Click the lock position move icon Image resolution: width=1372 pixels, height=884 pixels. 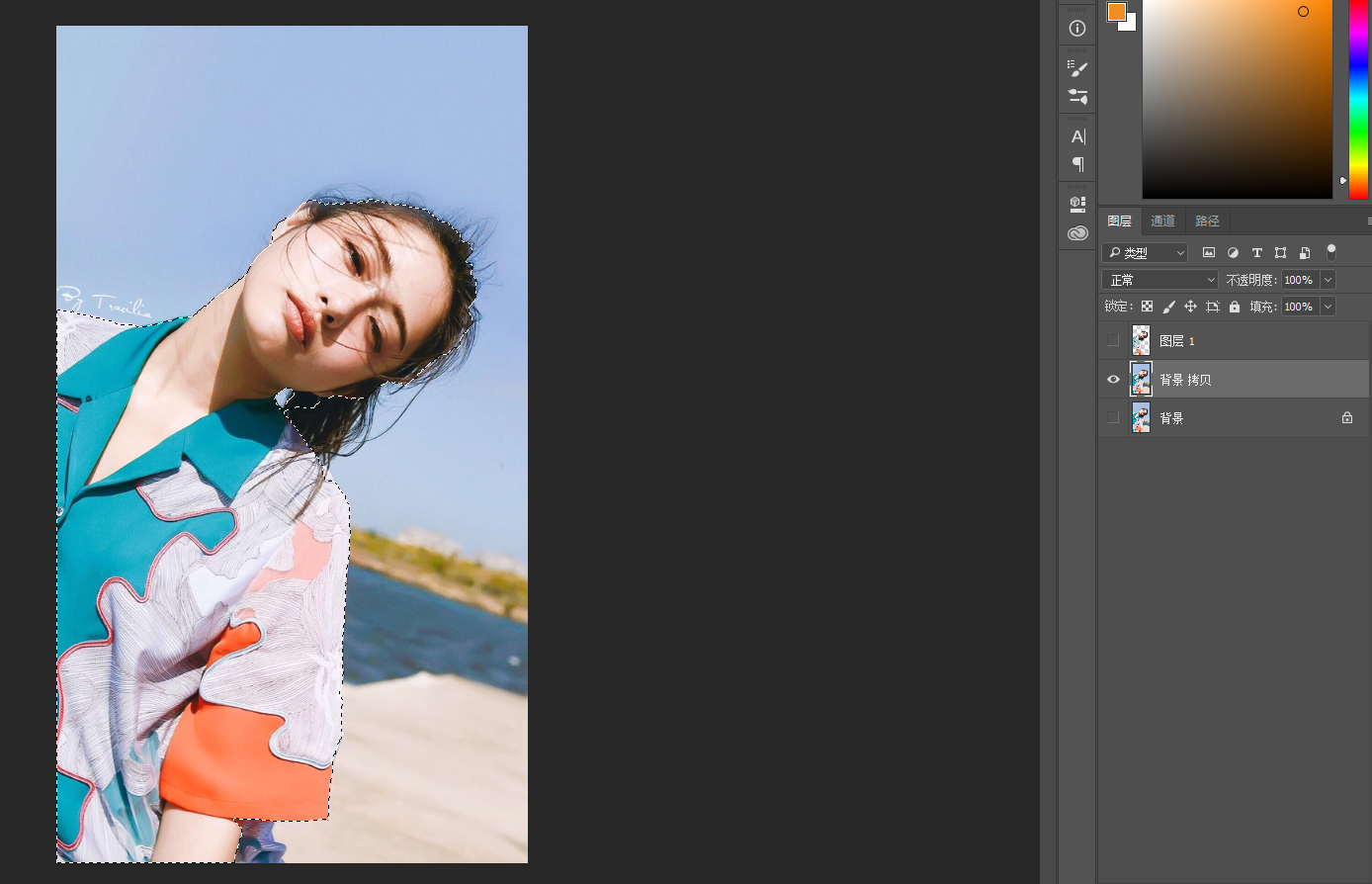pyautogui.click(x=1190, y=307)
